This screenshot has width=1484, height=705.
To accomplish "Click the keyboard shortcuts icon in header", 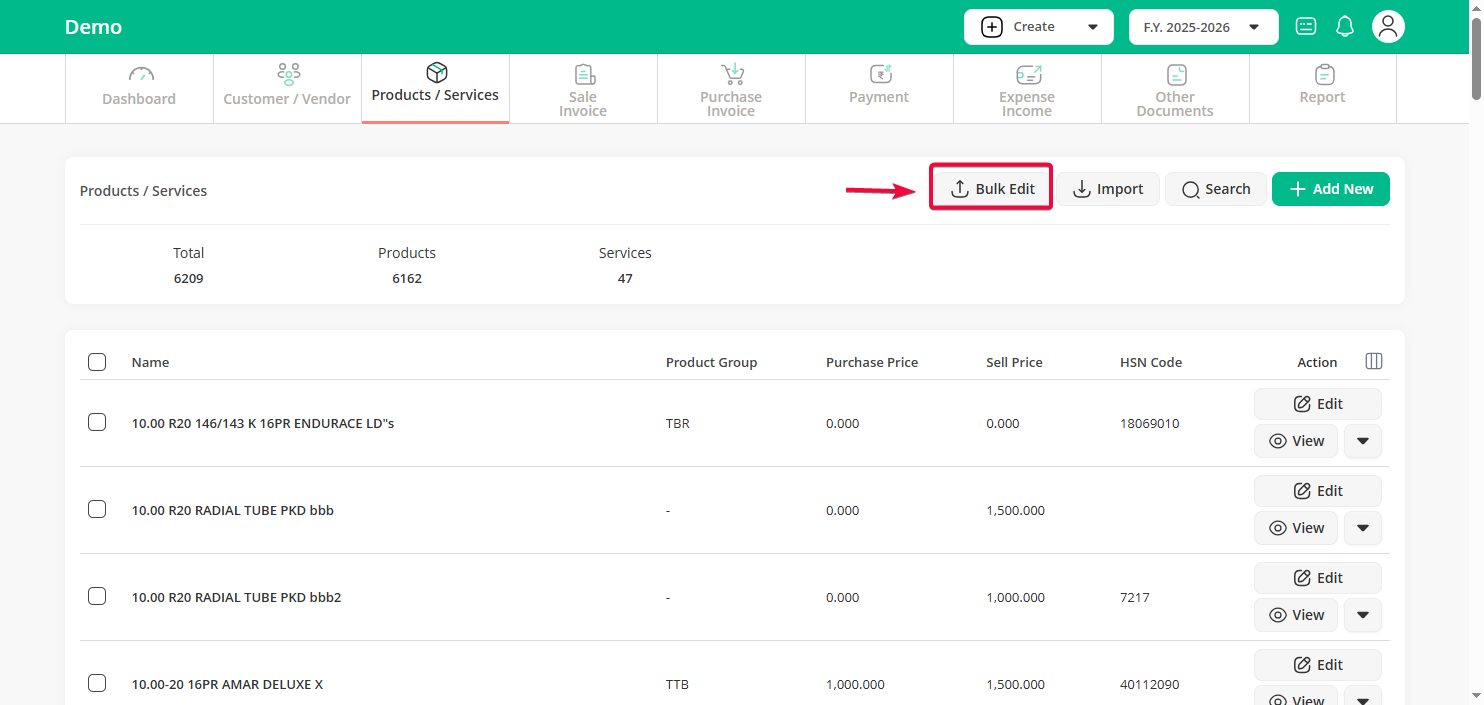I will click(x=1306, y=27).
